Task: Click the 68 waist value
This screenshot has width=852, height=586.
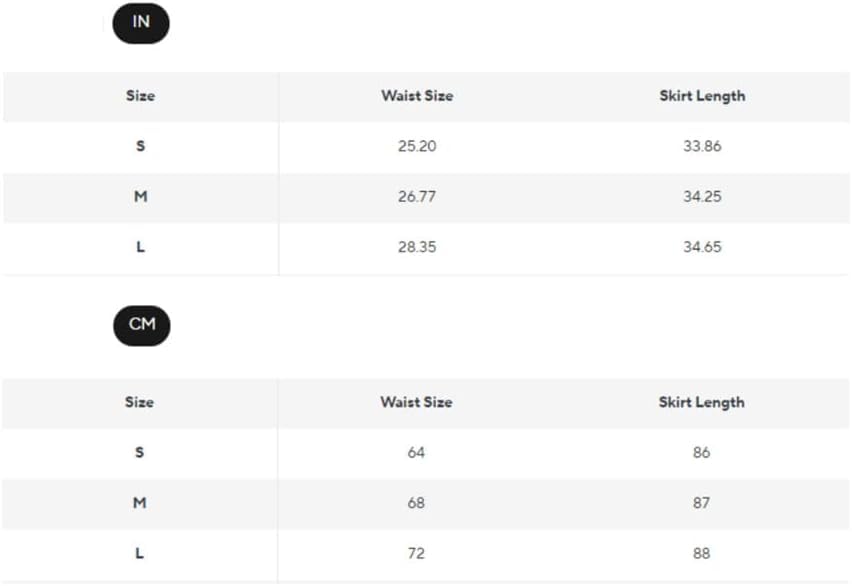Action: (x=416, y=503)
